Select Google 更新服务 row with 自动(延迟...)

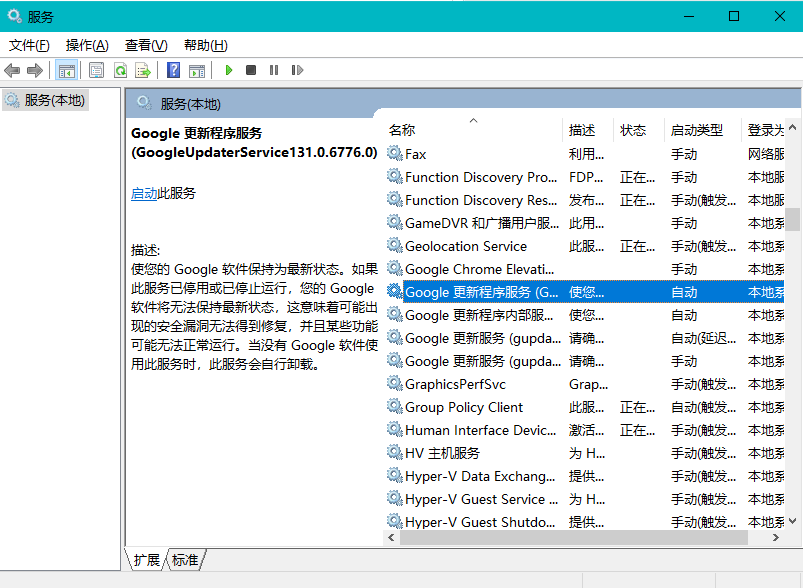pos(585,338)
